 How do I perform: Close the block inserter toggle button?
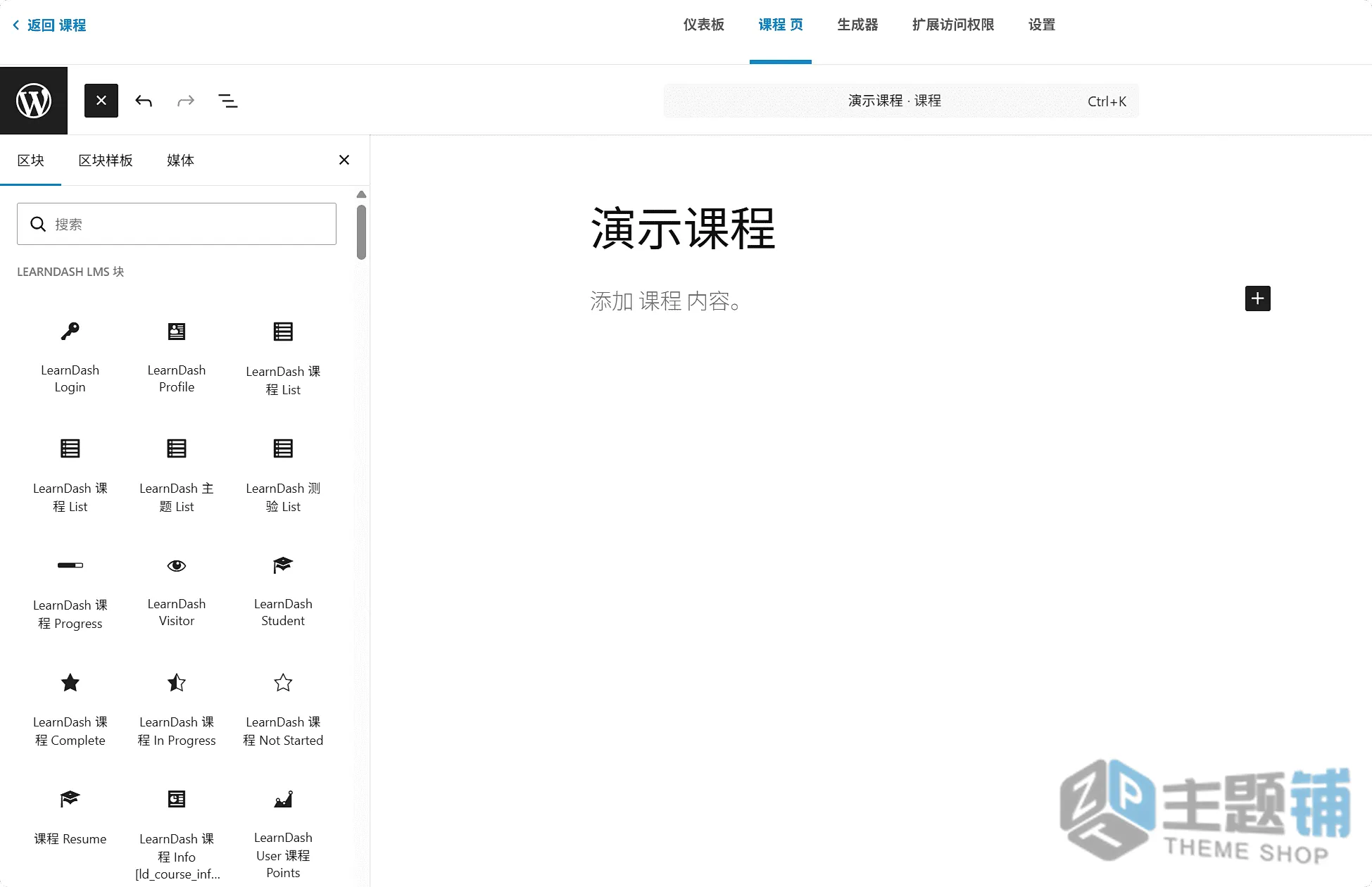click(x=101, y=101)
